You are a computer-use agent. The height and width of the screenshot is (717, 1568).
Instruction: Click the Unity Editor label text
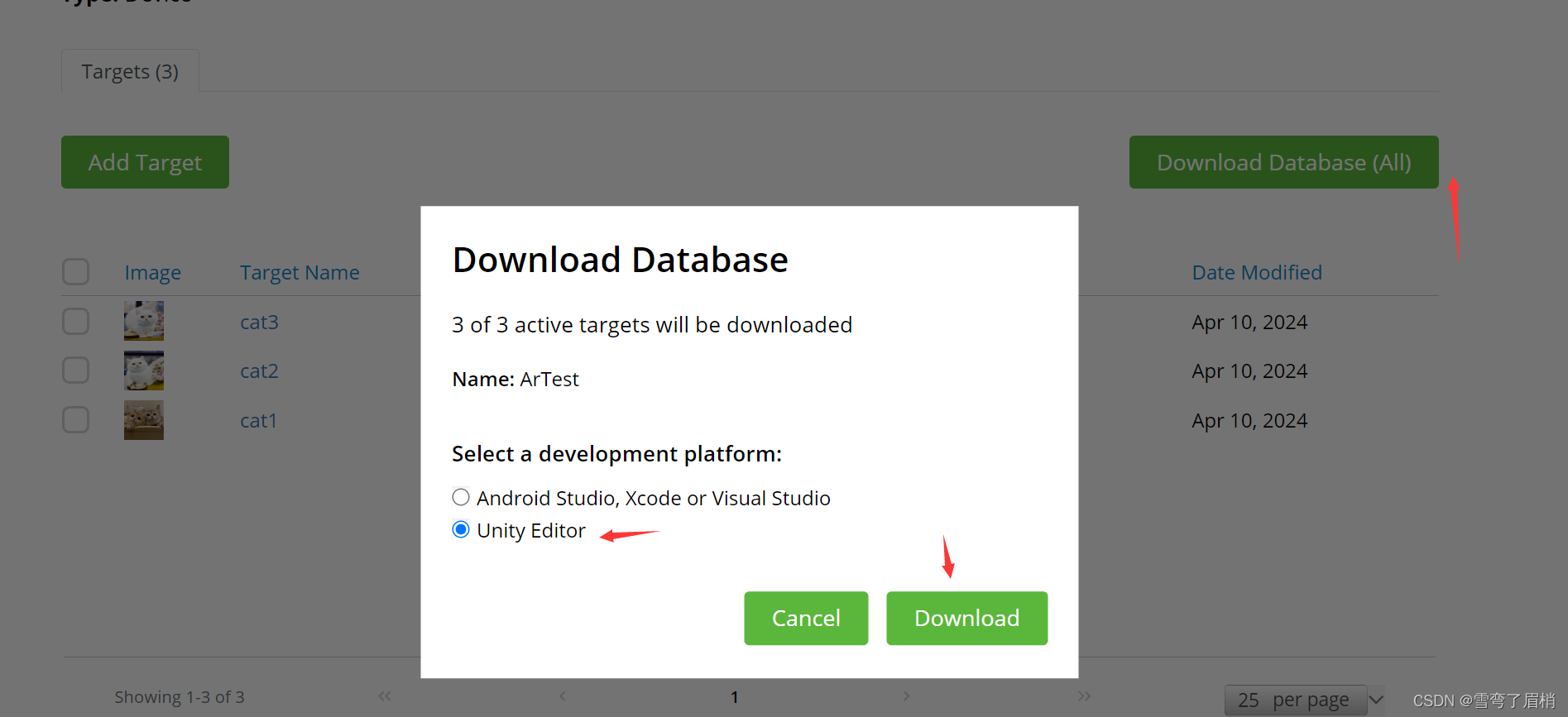[x=531, y=530]
